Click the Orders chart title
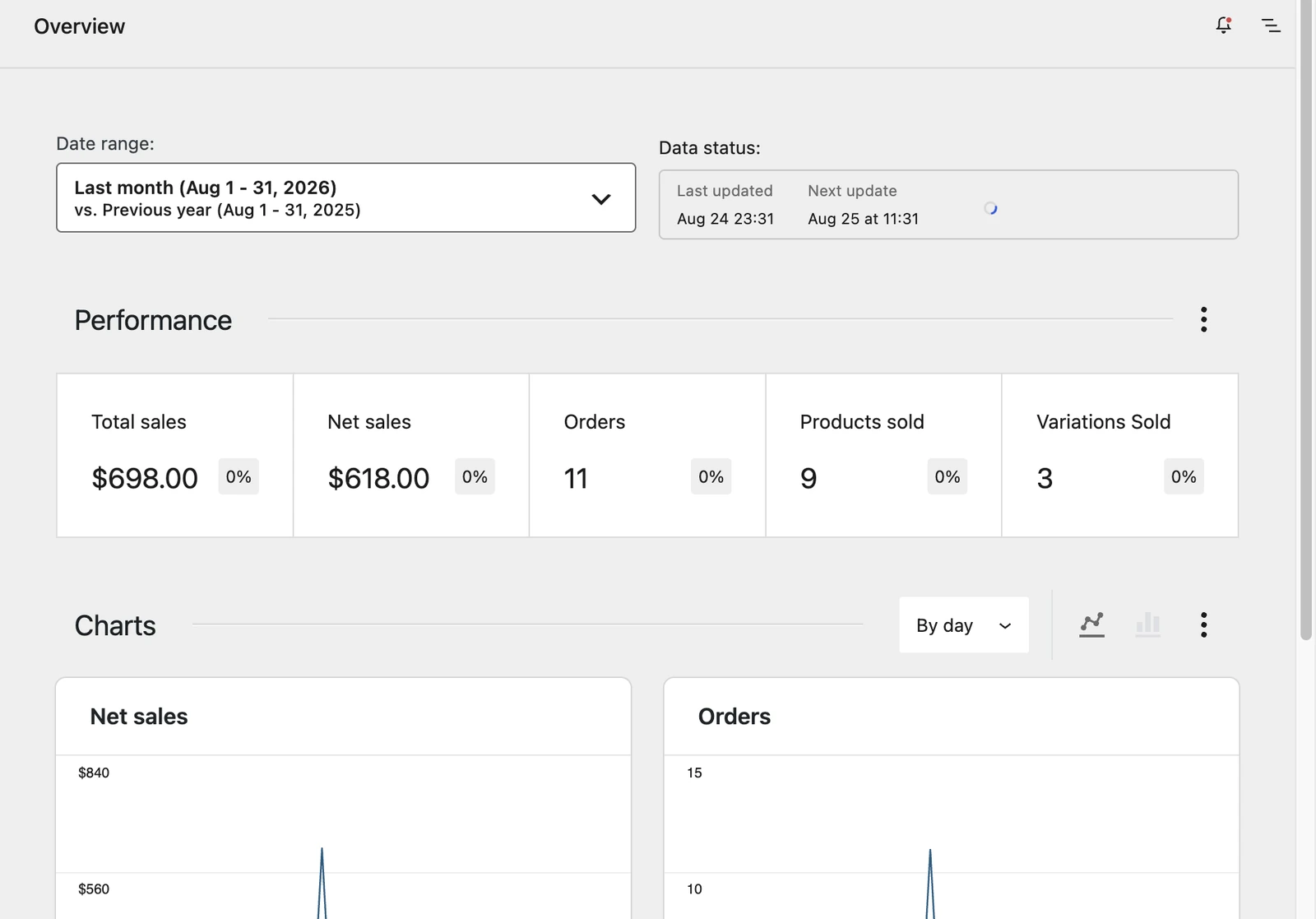 (734, 717)
